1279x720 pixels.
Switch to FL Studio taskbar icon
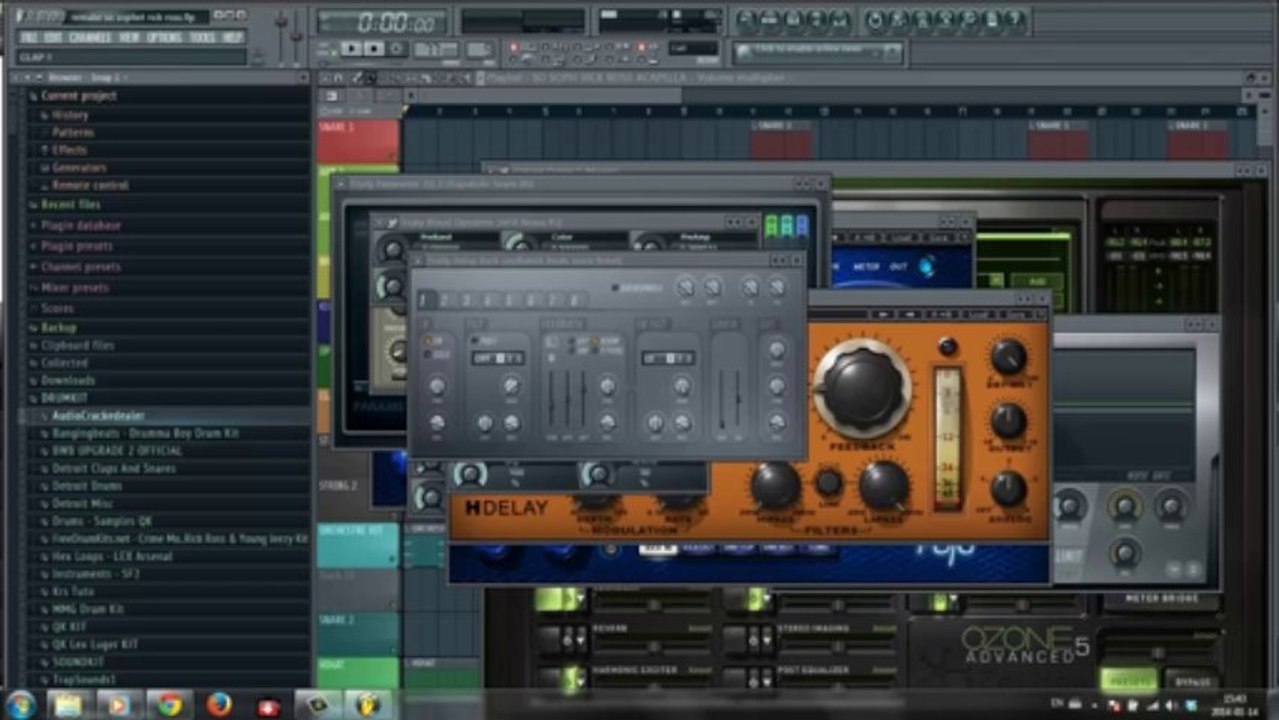point(369,704)
